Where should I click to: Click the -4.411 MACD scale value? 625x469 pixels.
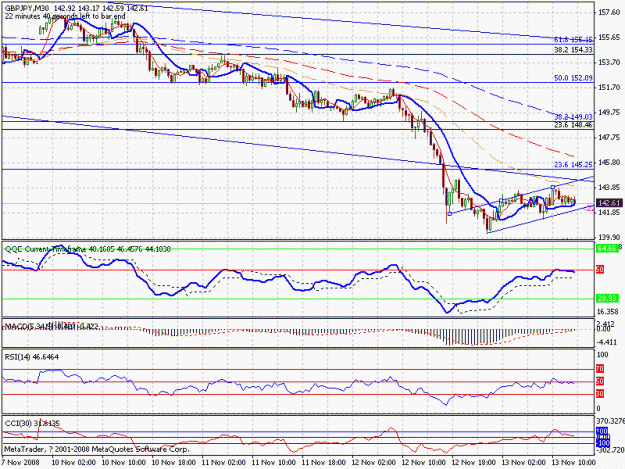click(607, 342)
